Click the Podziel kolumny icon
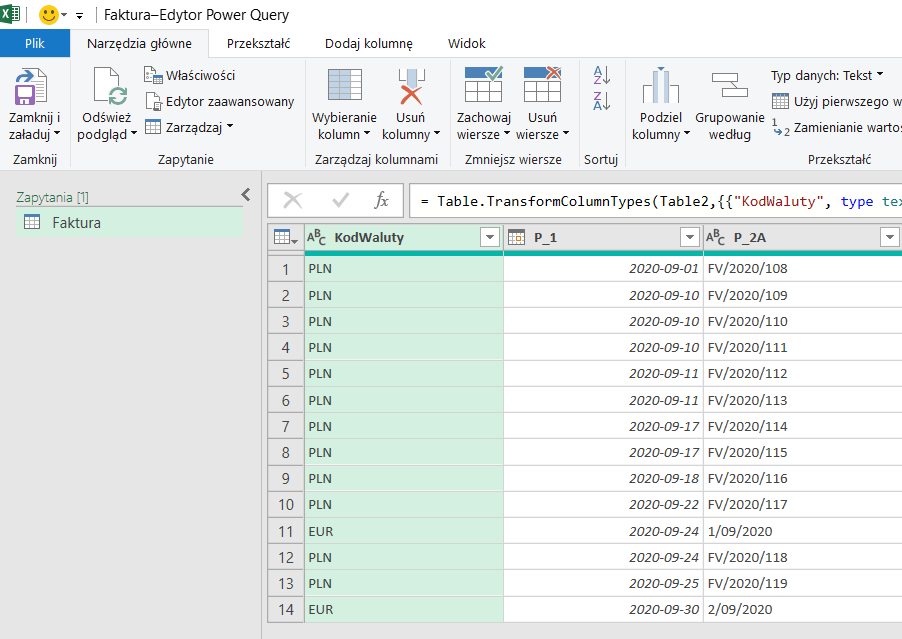This screenshot has height=639, width=902. pyautogui.click(x=660, y=88)
